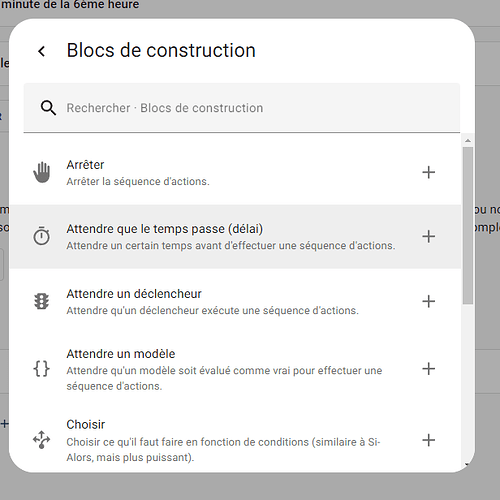Click the curly braces modèle icon
The image size is (500, 500).
tap(42, 369)
